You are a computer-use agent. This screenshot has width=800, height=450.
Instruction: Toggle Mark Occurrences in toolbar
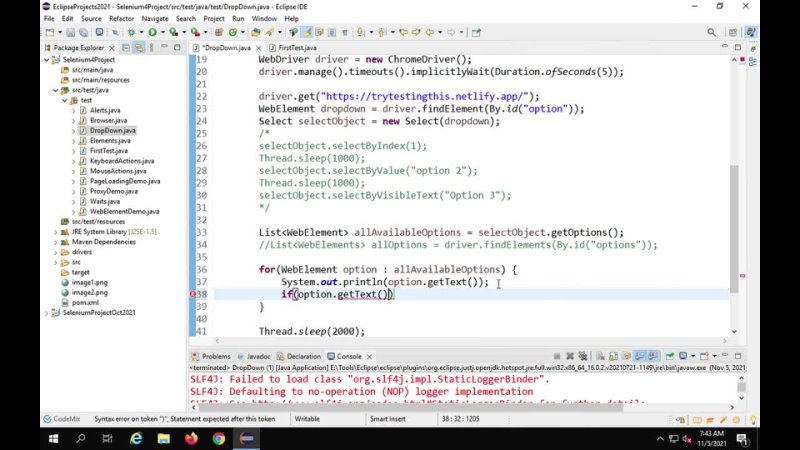pos(307,32)
